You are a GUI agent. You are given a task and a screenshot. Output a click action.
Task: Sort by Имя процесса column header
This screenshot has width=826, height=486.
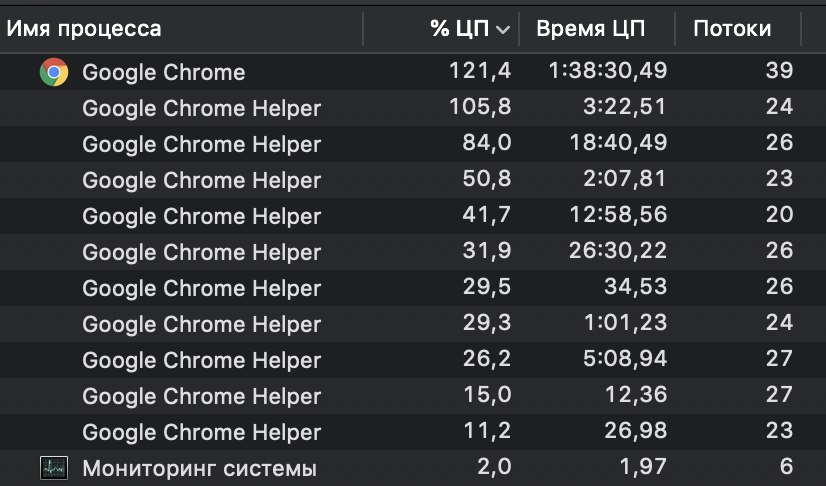point(84,28)
